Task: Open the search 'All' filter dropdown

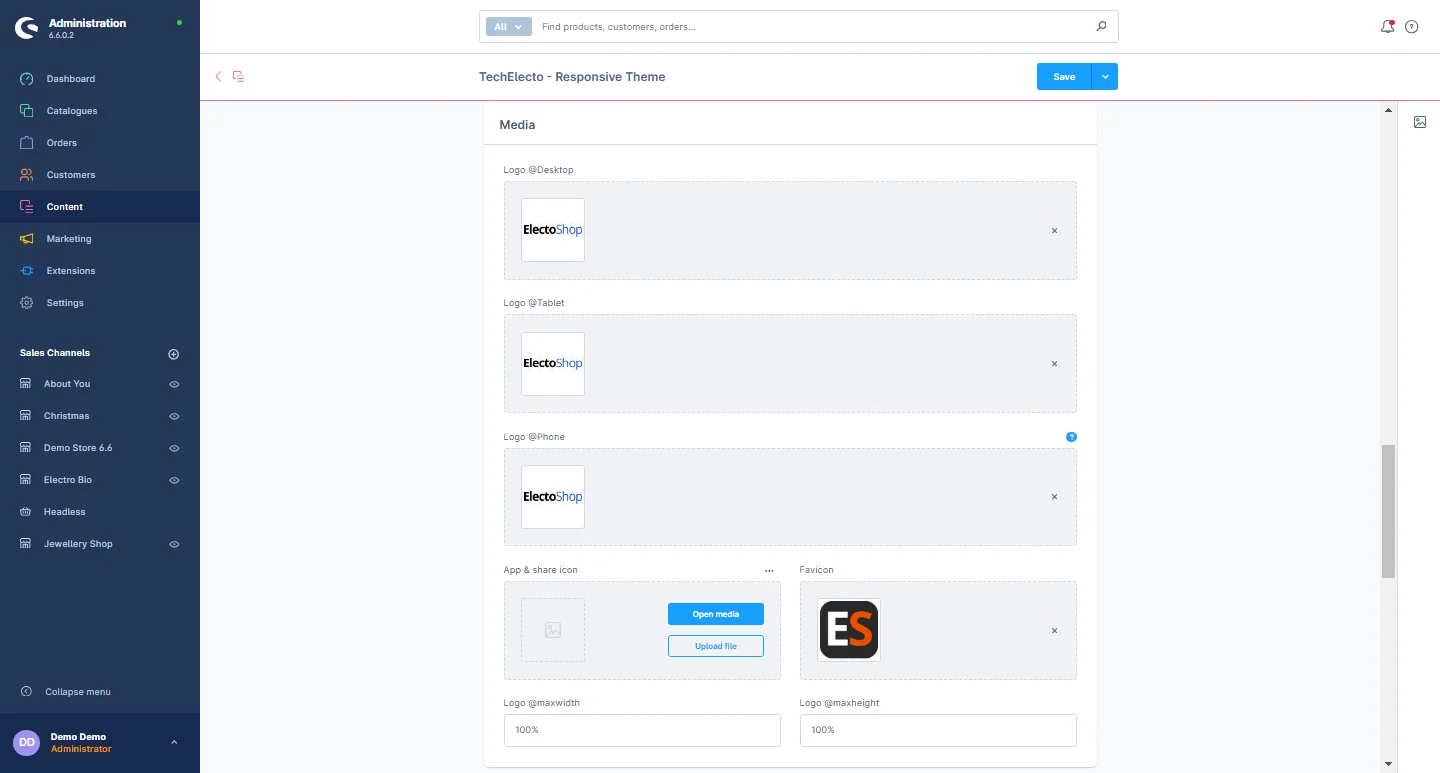Action: pyautogui.click(x=508, y=27)
